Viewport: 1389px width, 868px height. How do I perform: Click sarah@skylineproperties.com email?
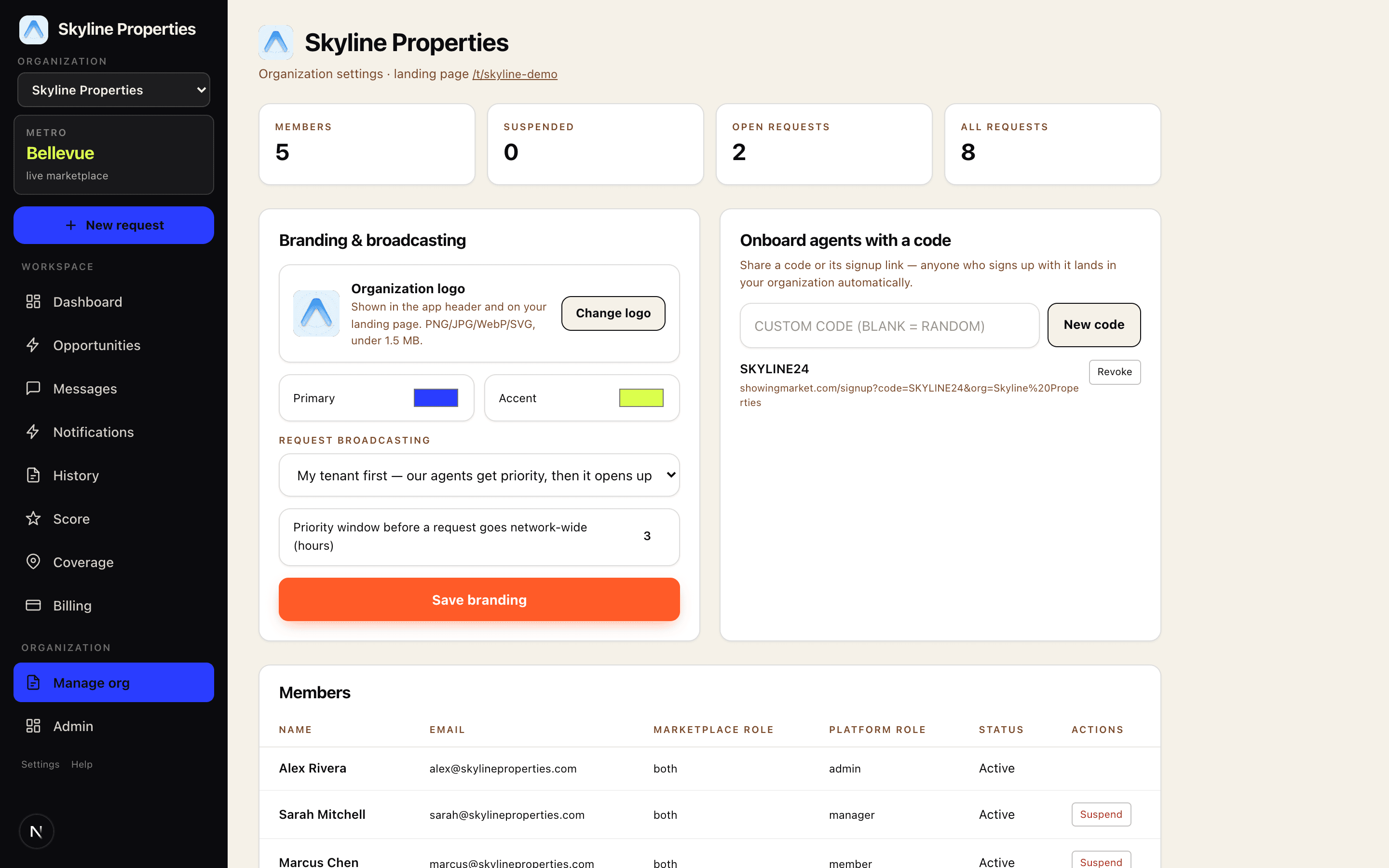(x=507, y=814)
